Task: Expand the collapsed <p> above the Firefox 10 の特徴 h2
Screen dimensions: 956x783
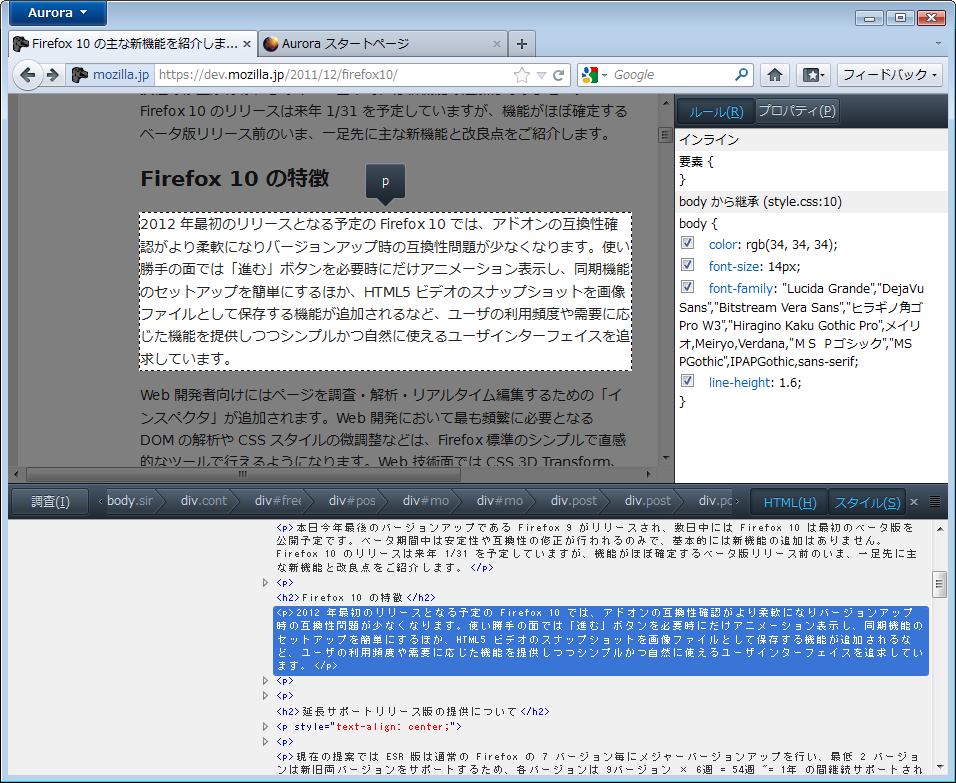Action: 265,583
